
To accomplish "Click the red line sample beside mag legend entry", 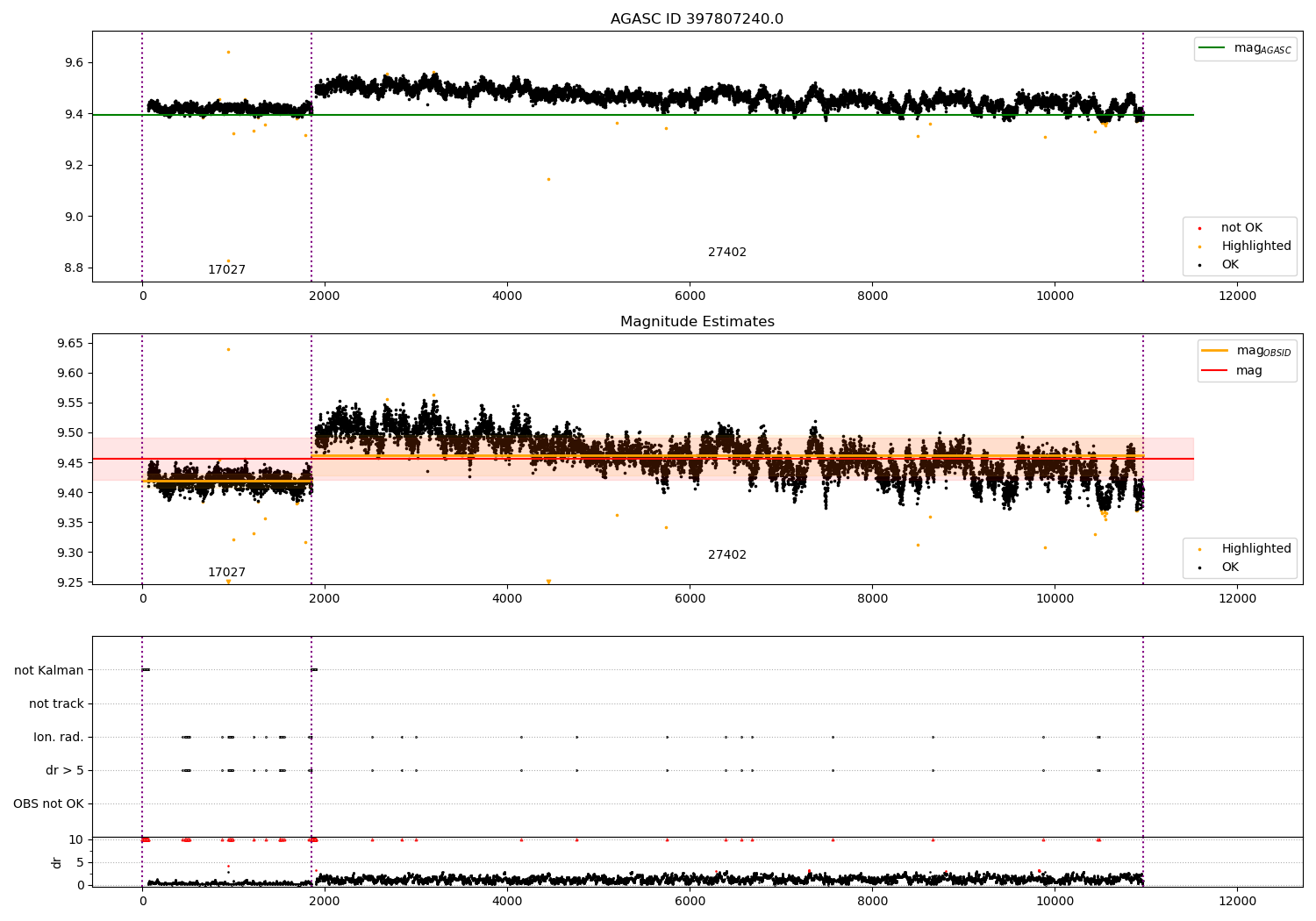I will pos(1214,371).
